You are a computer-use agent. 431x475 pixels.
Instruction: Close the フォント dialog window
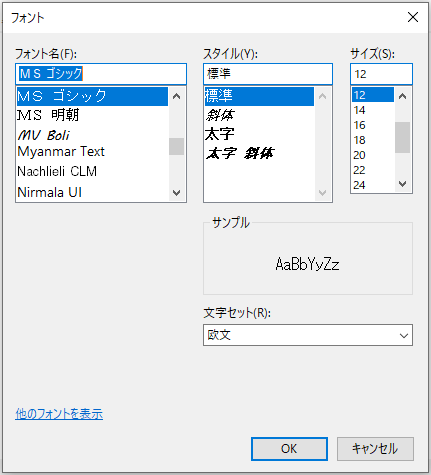coord(413,17)
